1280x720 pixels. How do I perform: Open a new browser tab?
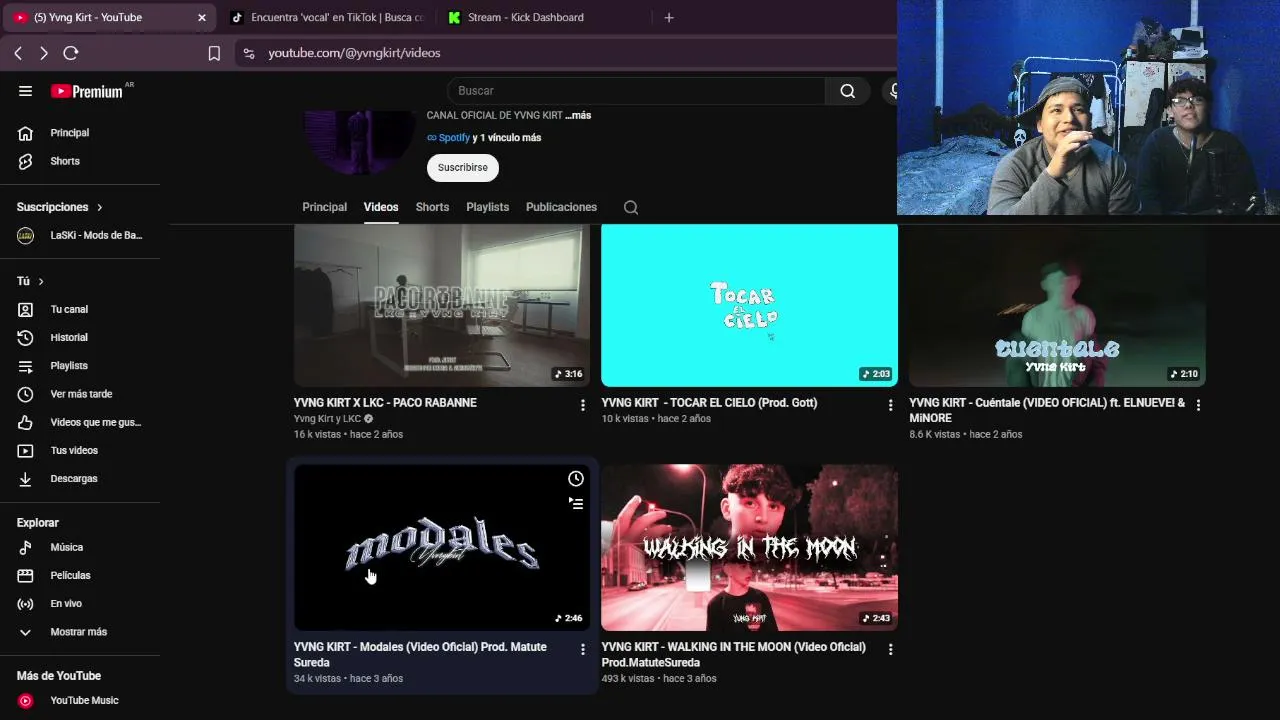pyautogui.click(x=669, y=17)
